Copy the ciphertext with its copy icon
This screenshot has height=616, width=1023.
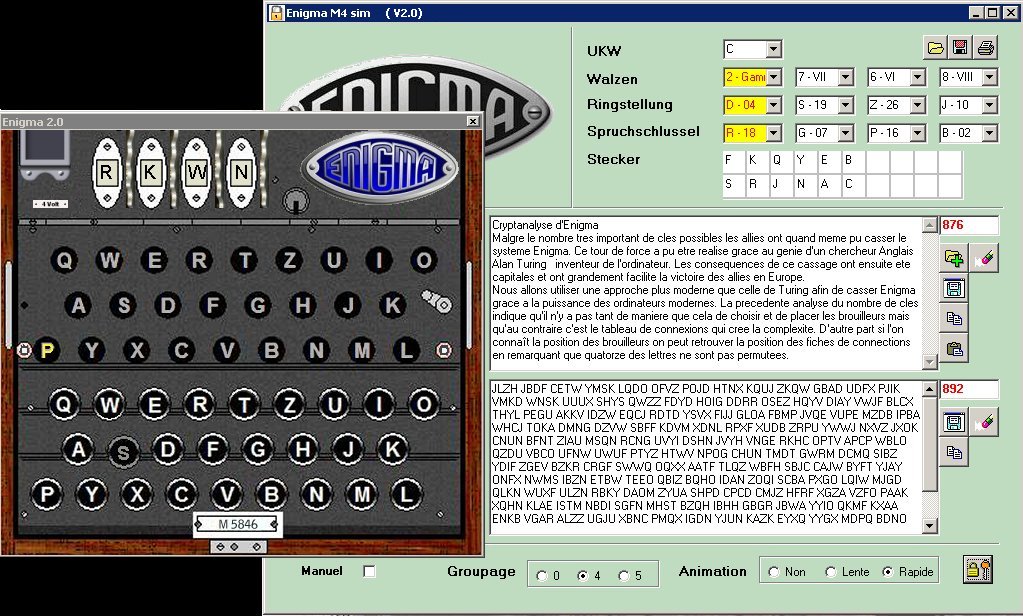tap(954, 452)
